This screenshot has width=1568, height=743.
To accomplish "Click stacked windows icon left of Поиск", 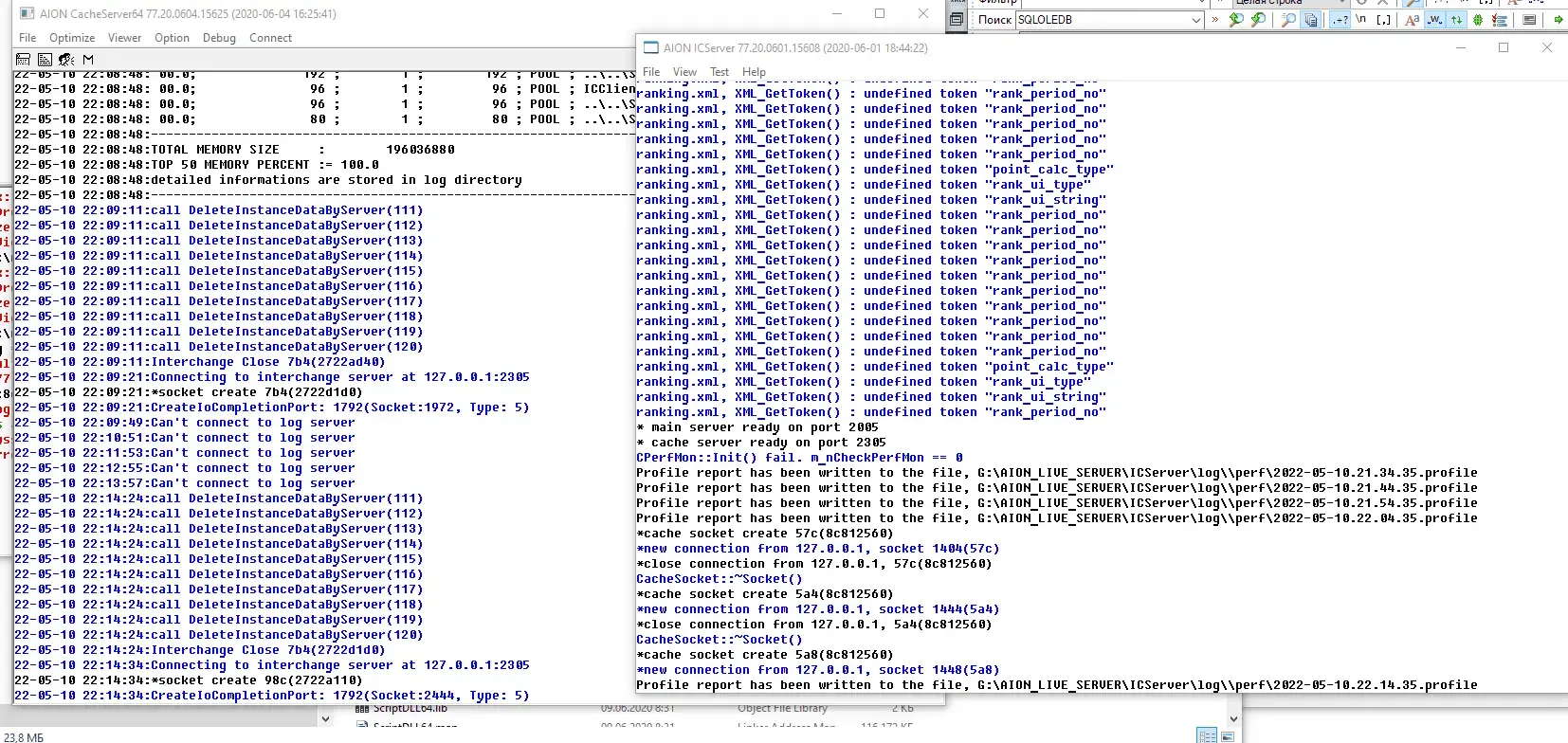I will coord(957,19).
